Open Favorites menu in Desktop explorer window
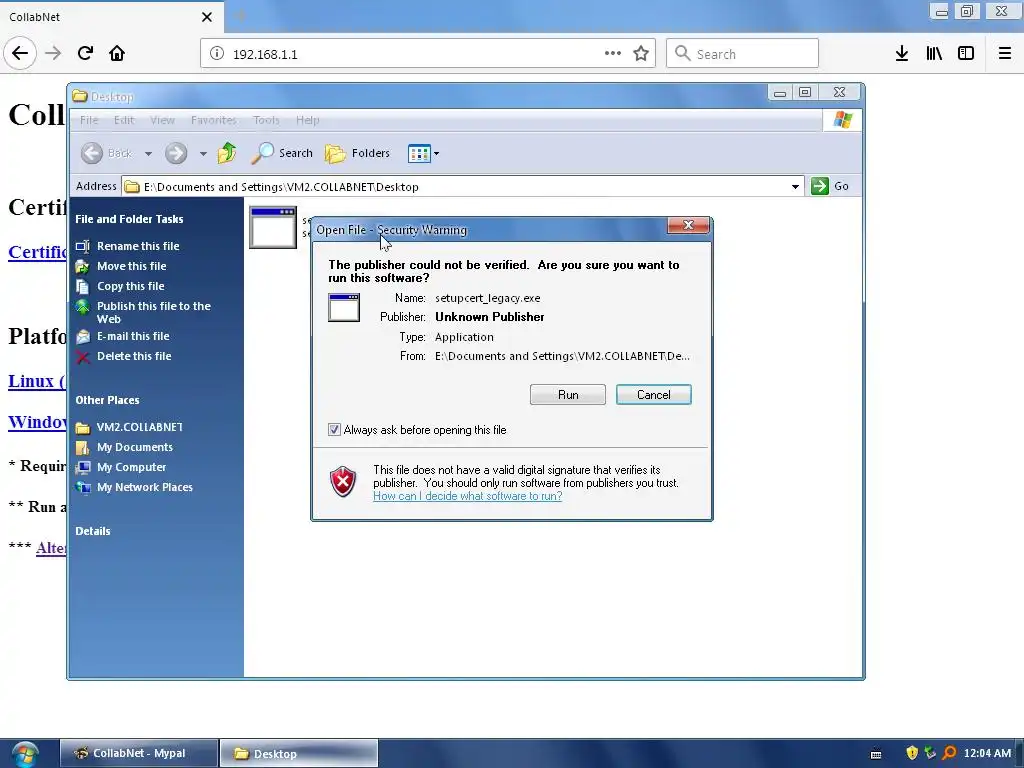1024x768 pixels. tap(214, 120)
